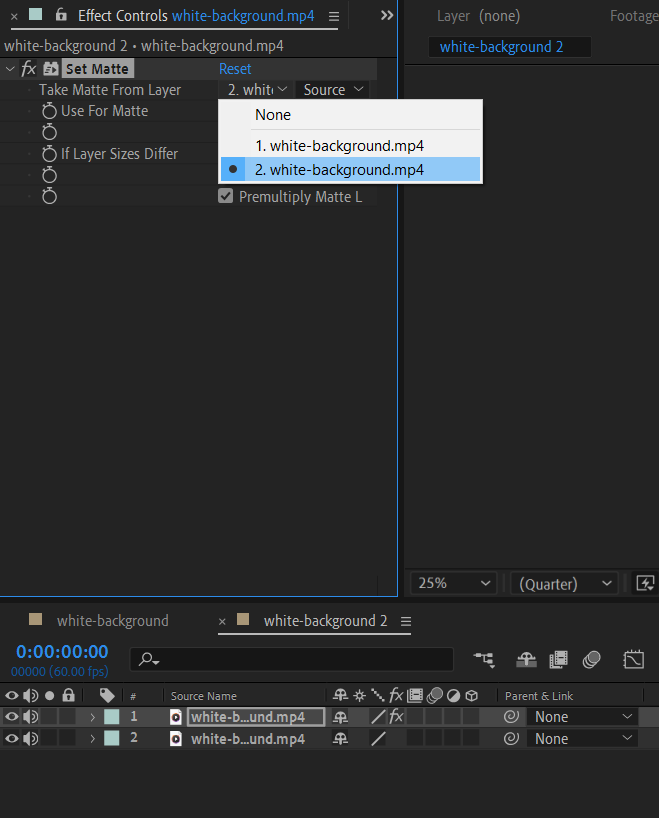This screenshot has height=818, width=659.
Task: Choose 2. white-background.mp4 in the dropdown list
Action: coord(350,170)
